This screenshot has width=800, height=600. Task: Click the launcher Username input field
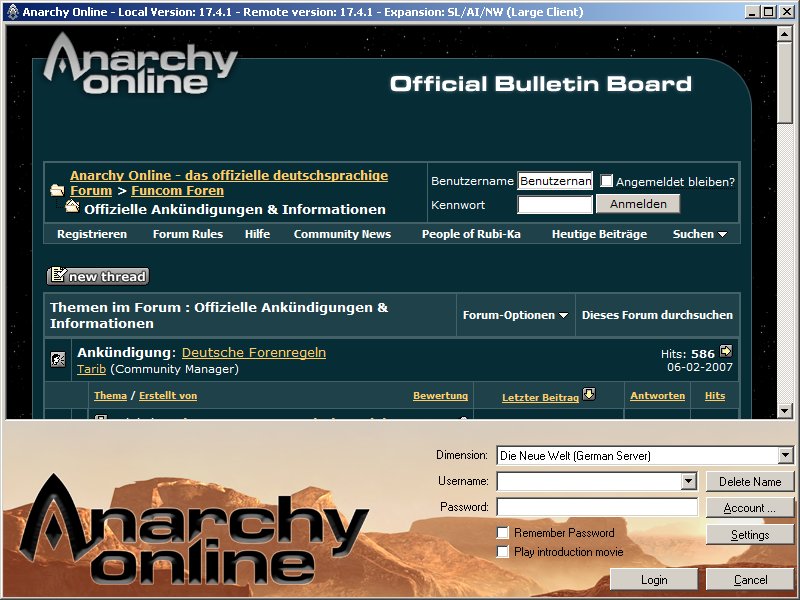(589, 481)
